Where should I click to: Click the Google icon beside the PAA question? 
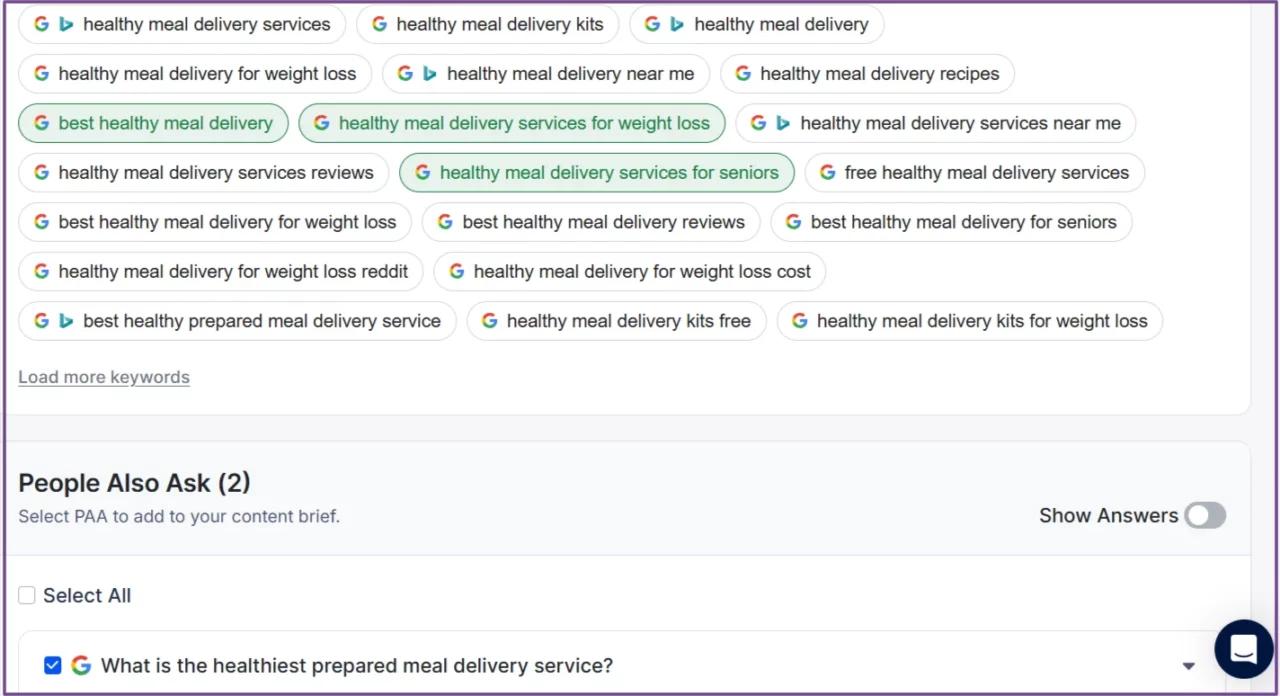(82, 664)
